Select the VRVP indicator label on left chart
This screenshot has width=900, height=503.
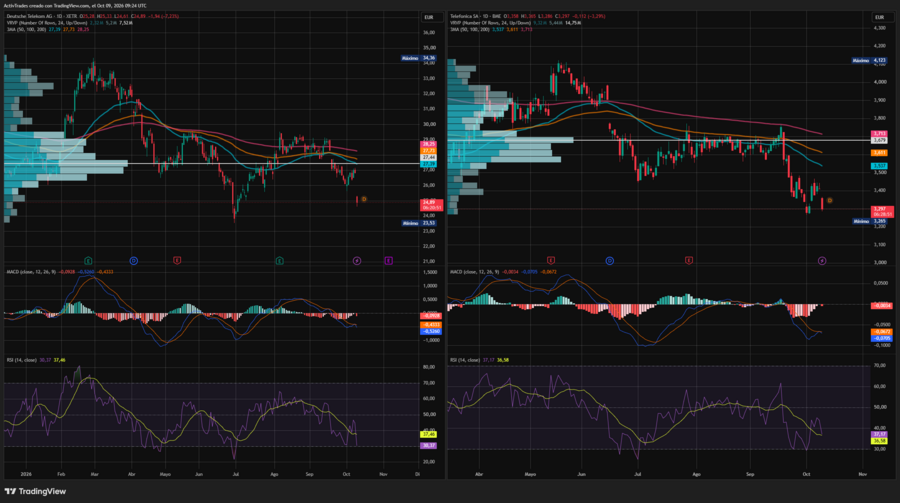coord(46,23)
